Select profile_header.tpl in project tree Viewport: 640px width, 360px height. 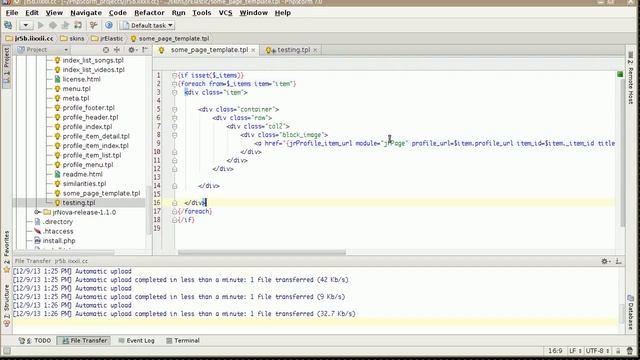coord(90,117)
